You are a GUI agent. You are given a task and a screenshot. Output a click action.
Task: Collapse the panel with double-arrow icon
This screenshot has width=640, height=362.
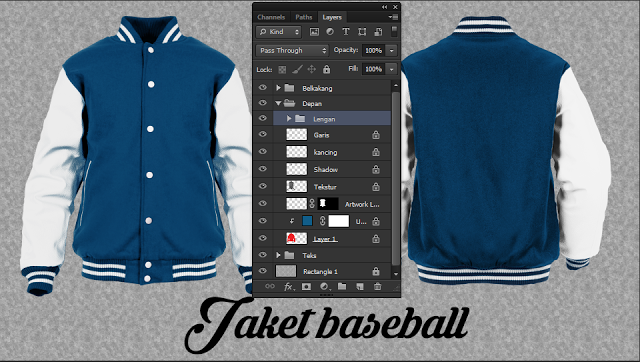point(384,7)
